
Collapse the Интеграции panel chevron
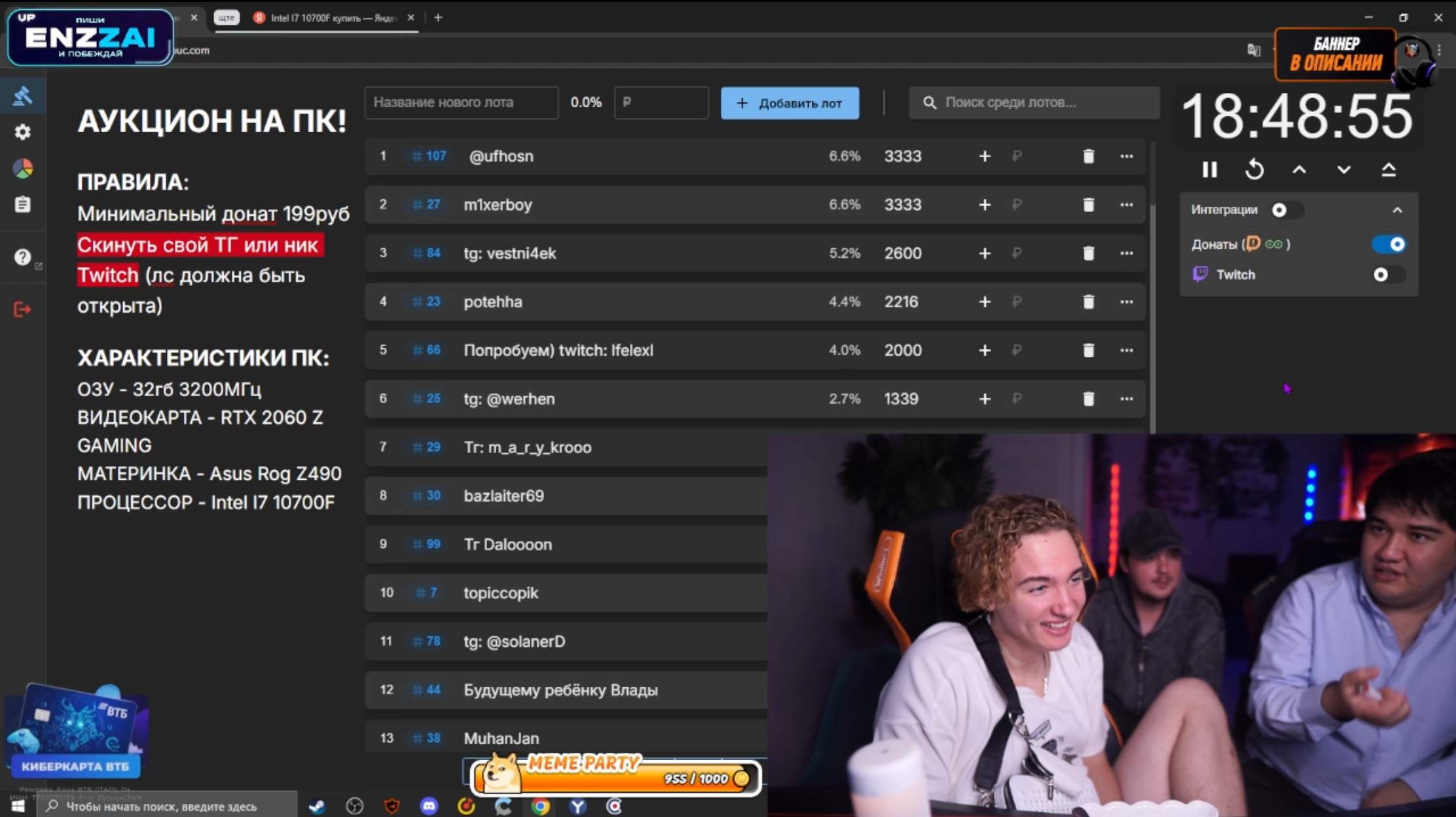coord(1397,210)
